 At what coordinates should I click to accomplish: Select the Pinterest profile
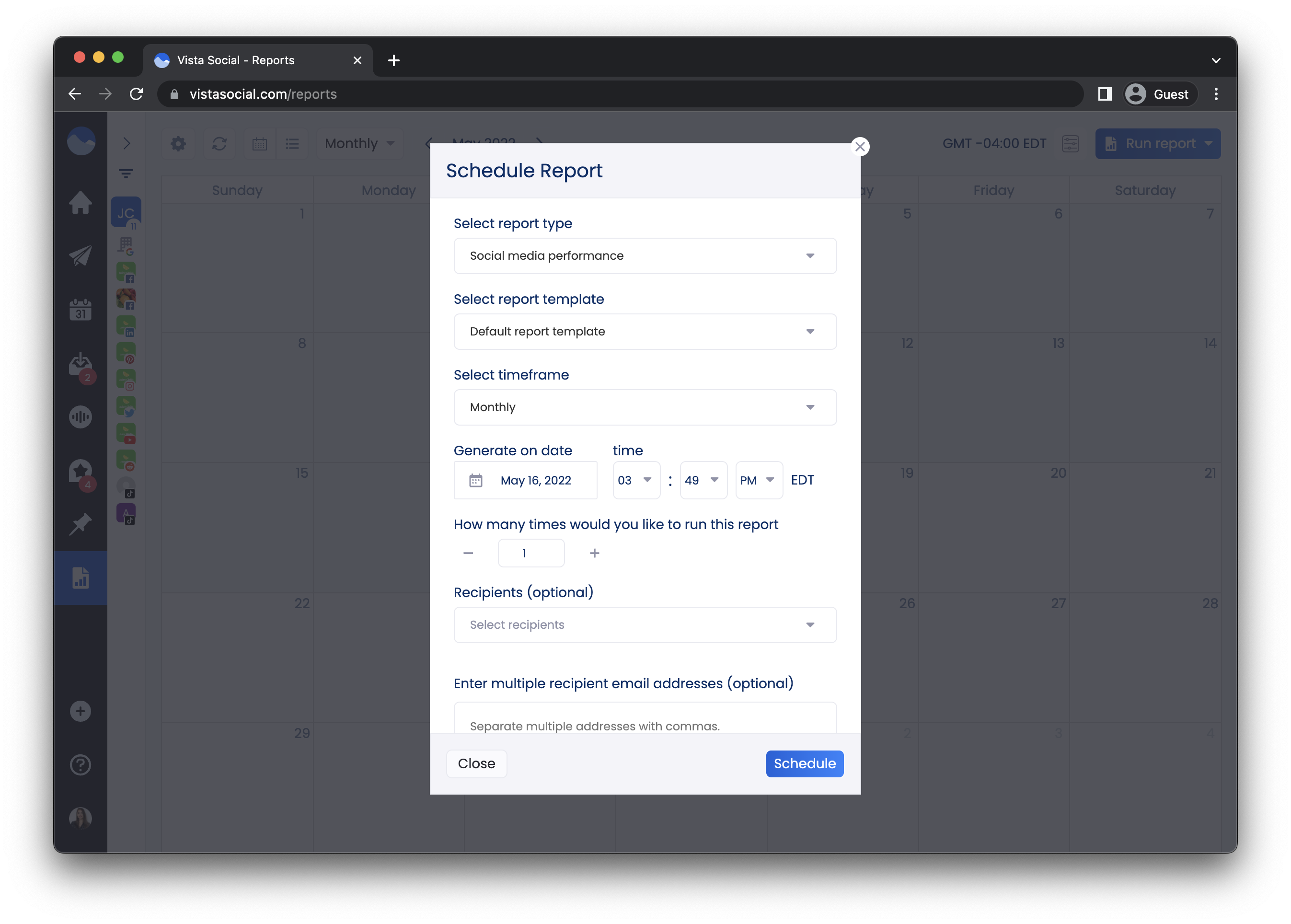pos(126,353)
